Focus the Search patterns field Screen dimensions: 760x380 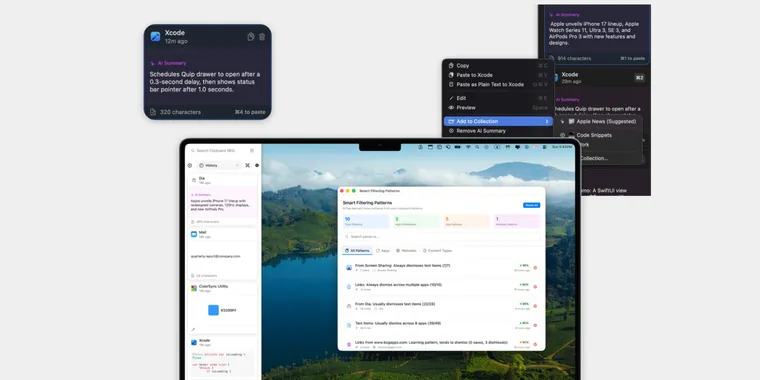pos(441,237)
